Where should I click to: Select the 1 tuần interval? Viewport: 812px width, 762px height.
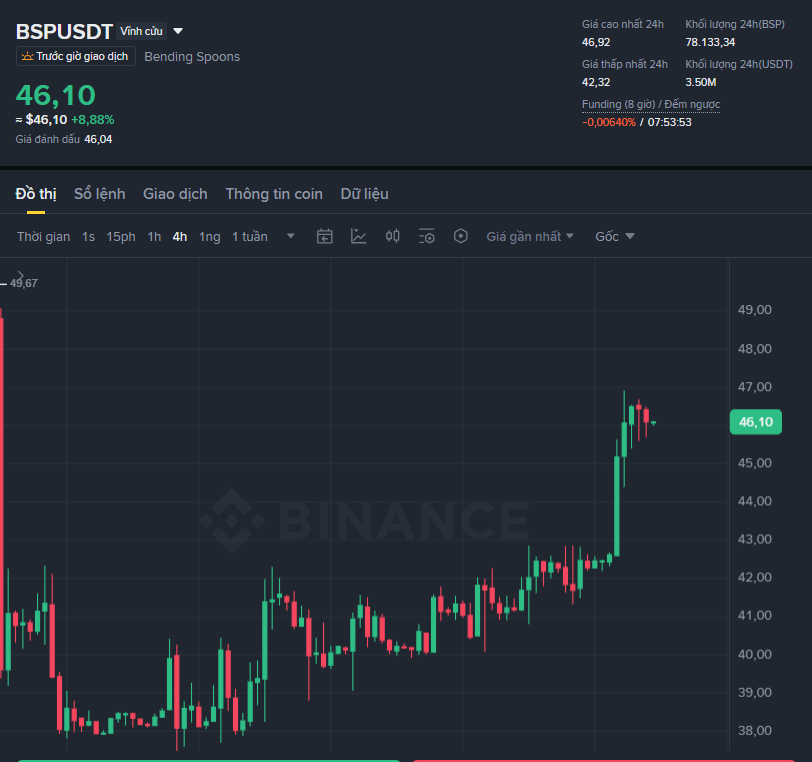tap(250, 237)
